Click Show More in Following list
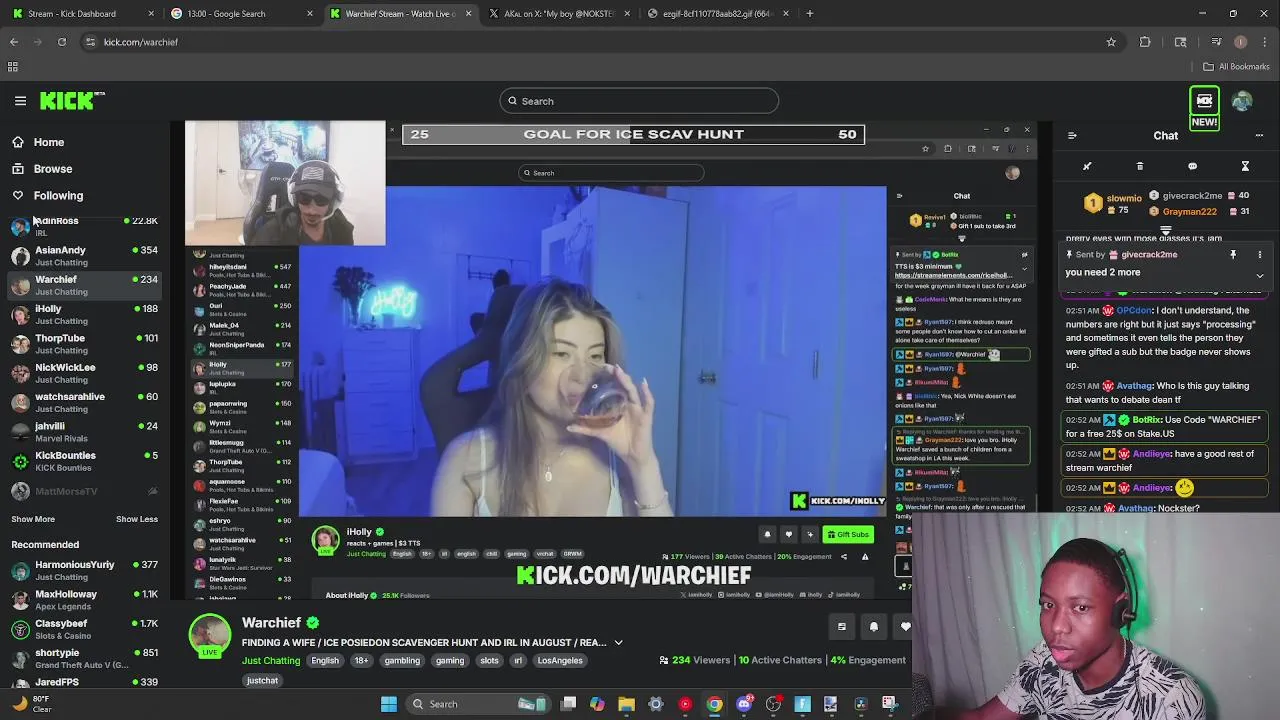 pos(33,519)
